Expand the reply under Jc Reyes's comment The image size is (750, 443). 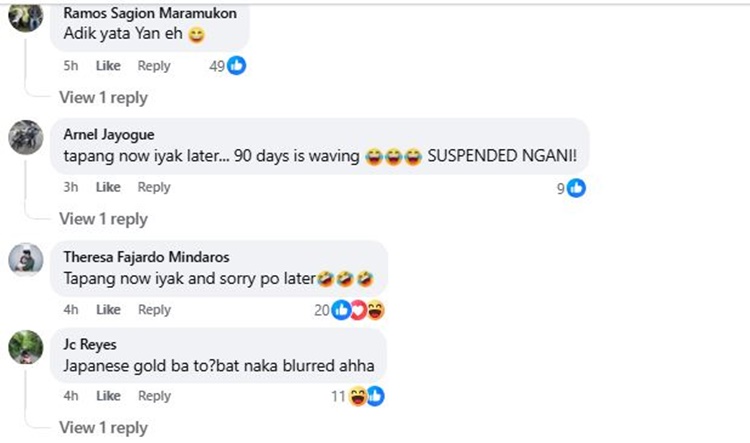(x=103, y=428)
